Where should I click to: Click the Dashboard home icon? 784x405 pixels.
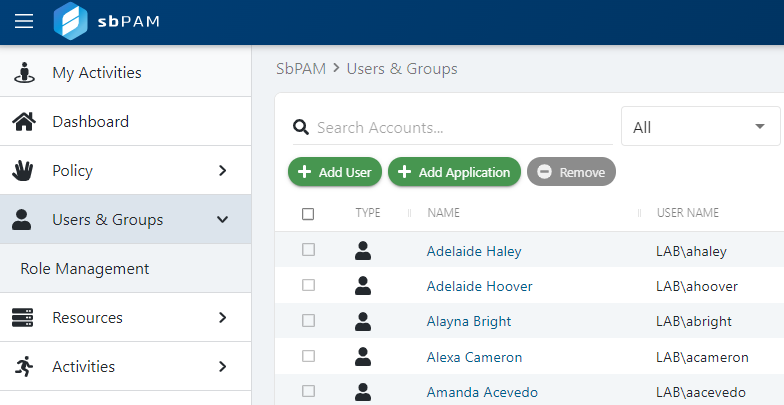(23, 122)
